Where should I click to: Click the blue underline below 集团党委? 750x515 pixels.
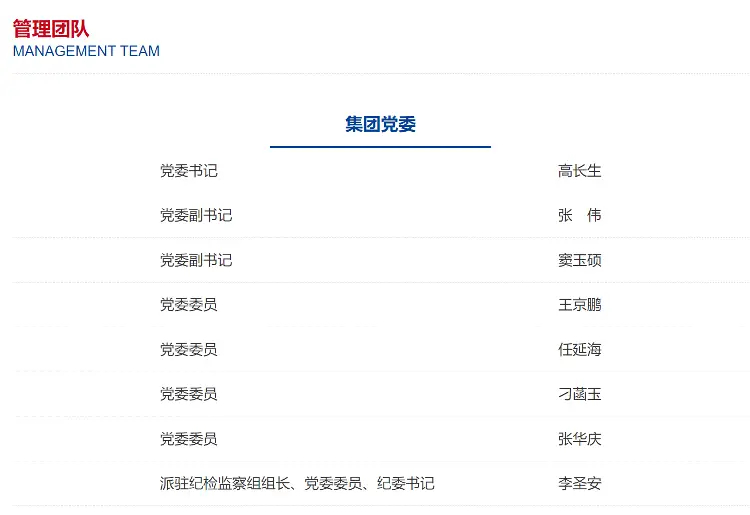380,147
